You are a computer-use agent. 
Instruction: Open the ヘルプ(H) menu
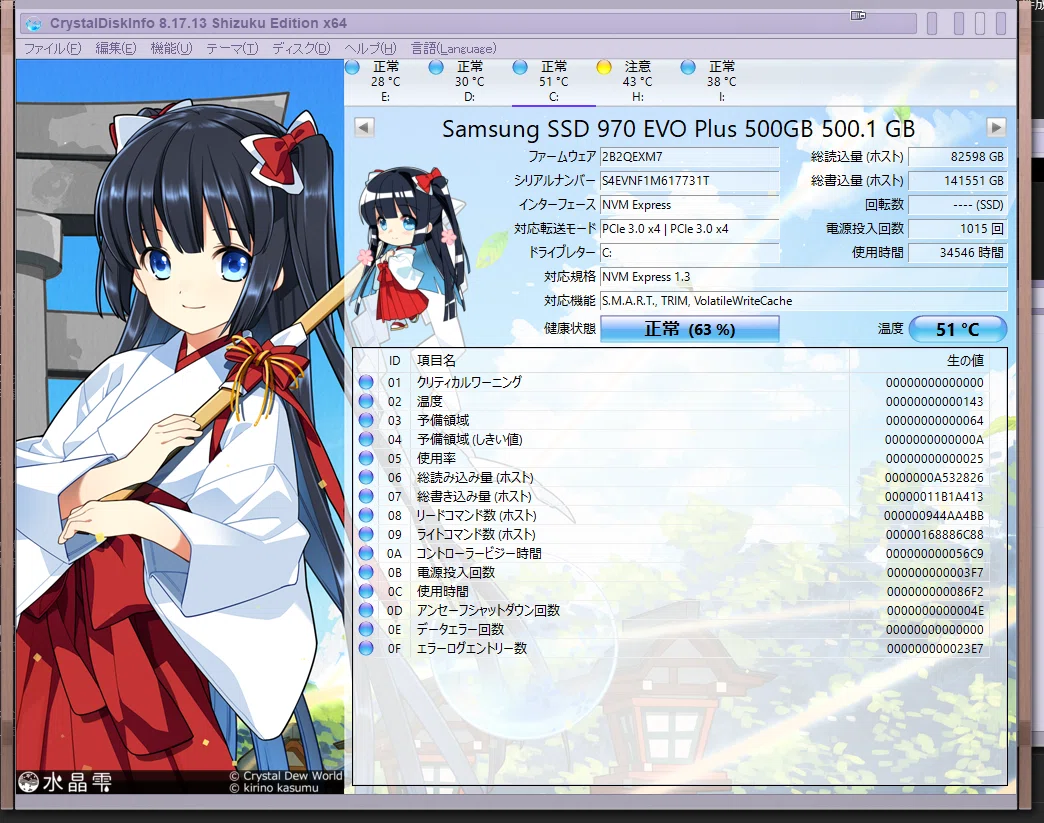tap(370, 49)
